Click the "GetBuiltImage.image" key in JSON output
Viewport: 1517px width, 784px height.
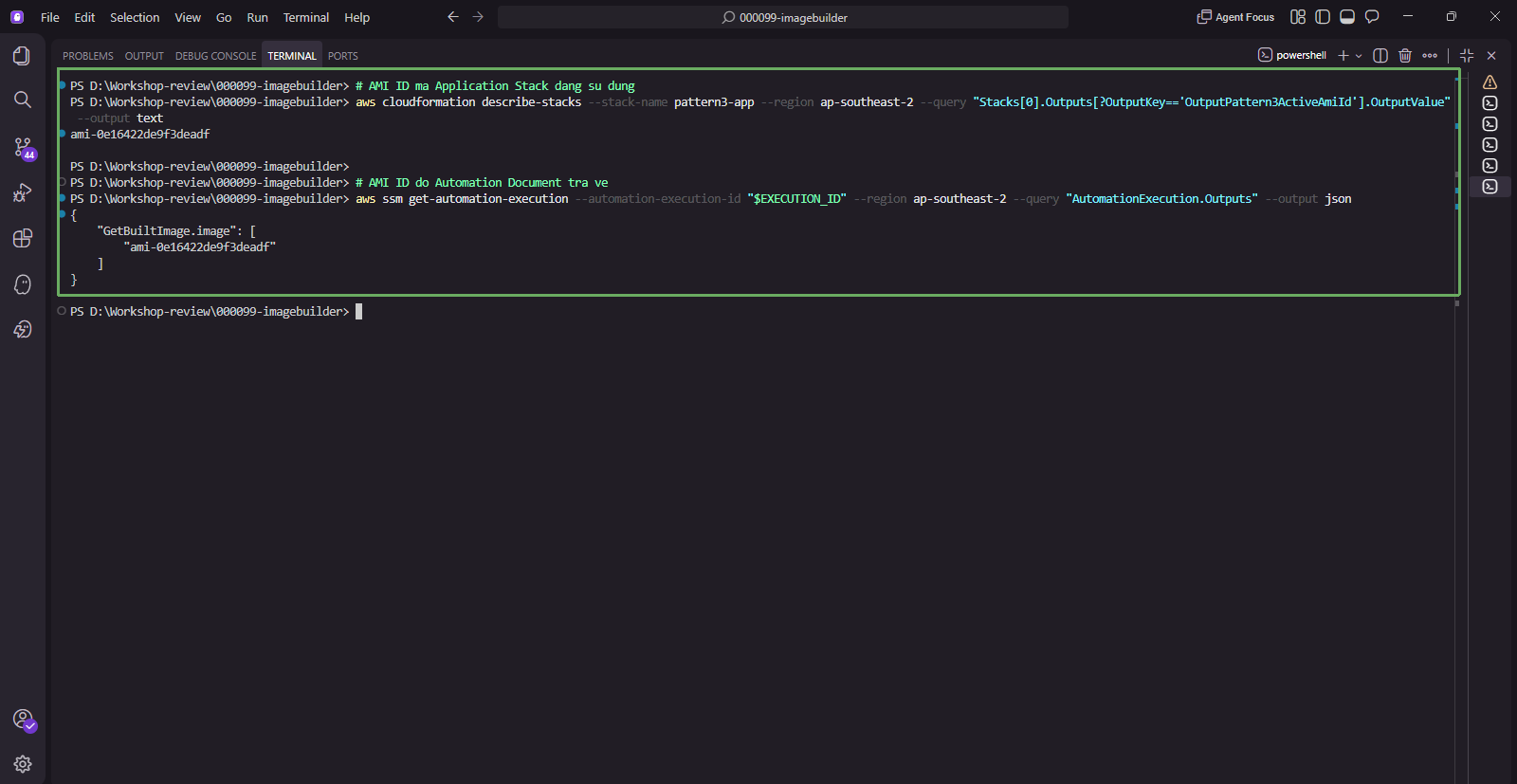(167, 231)
